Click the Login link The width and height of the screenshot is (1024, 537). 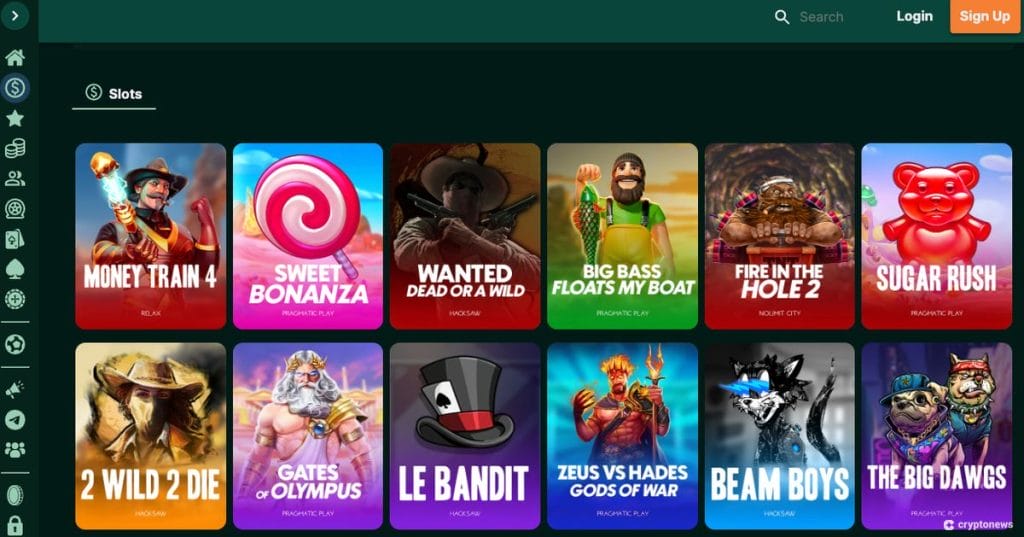tap(914, 16)
